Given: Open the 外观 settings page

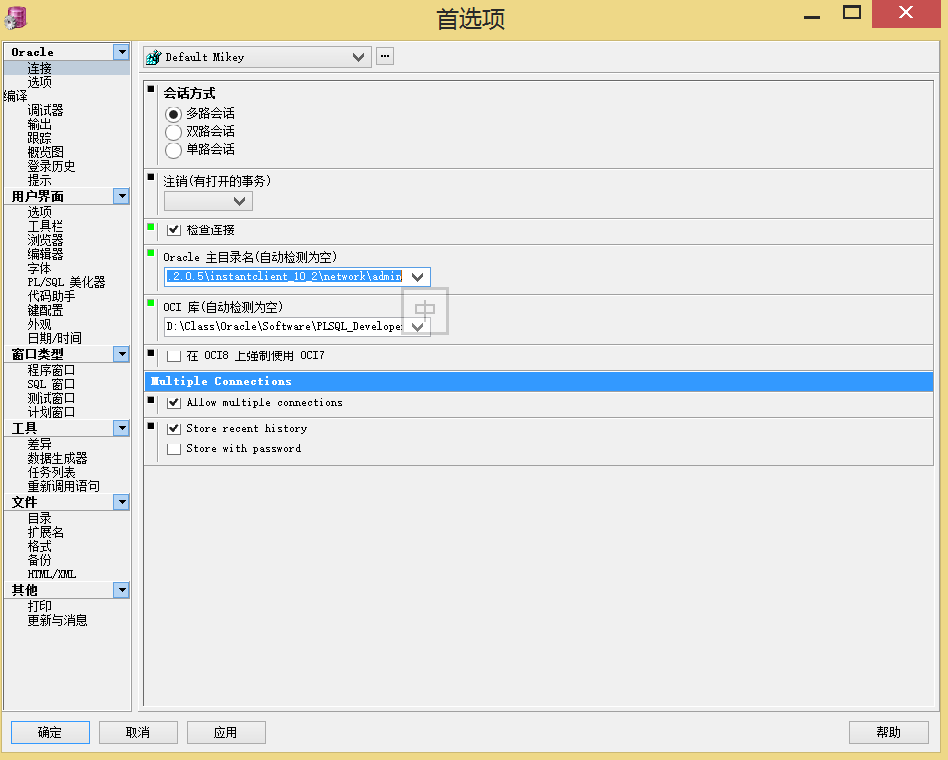Looking at the screenshot, I should (39, 324).
